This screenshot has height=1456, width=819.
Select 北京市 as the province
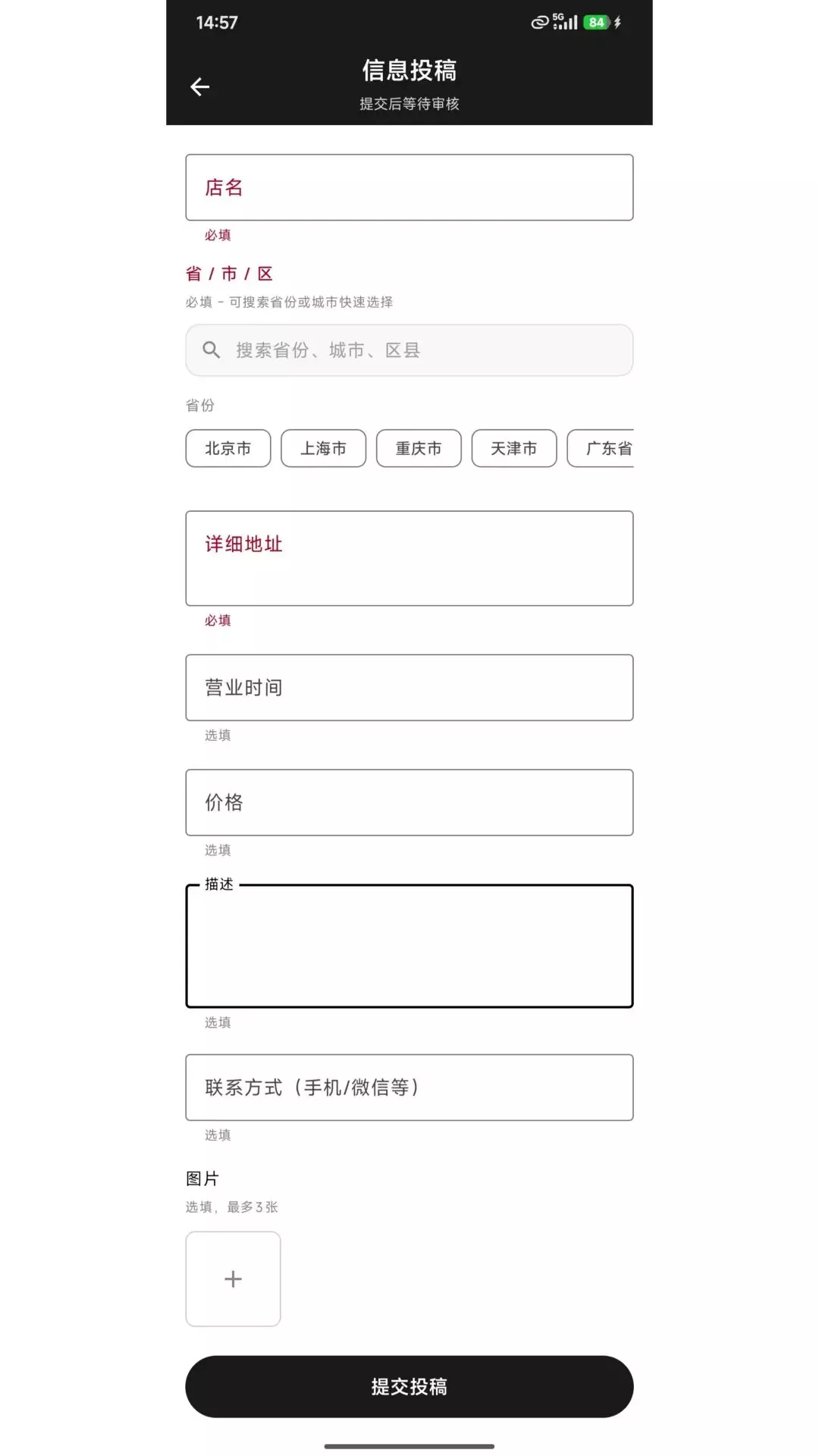coord(227,448)
